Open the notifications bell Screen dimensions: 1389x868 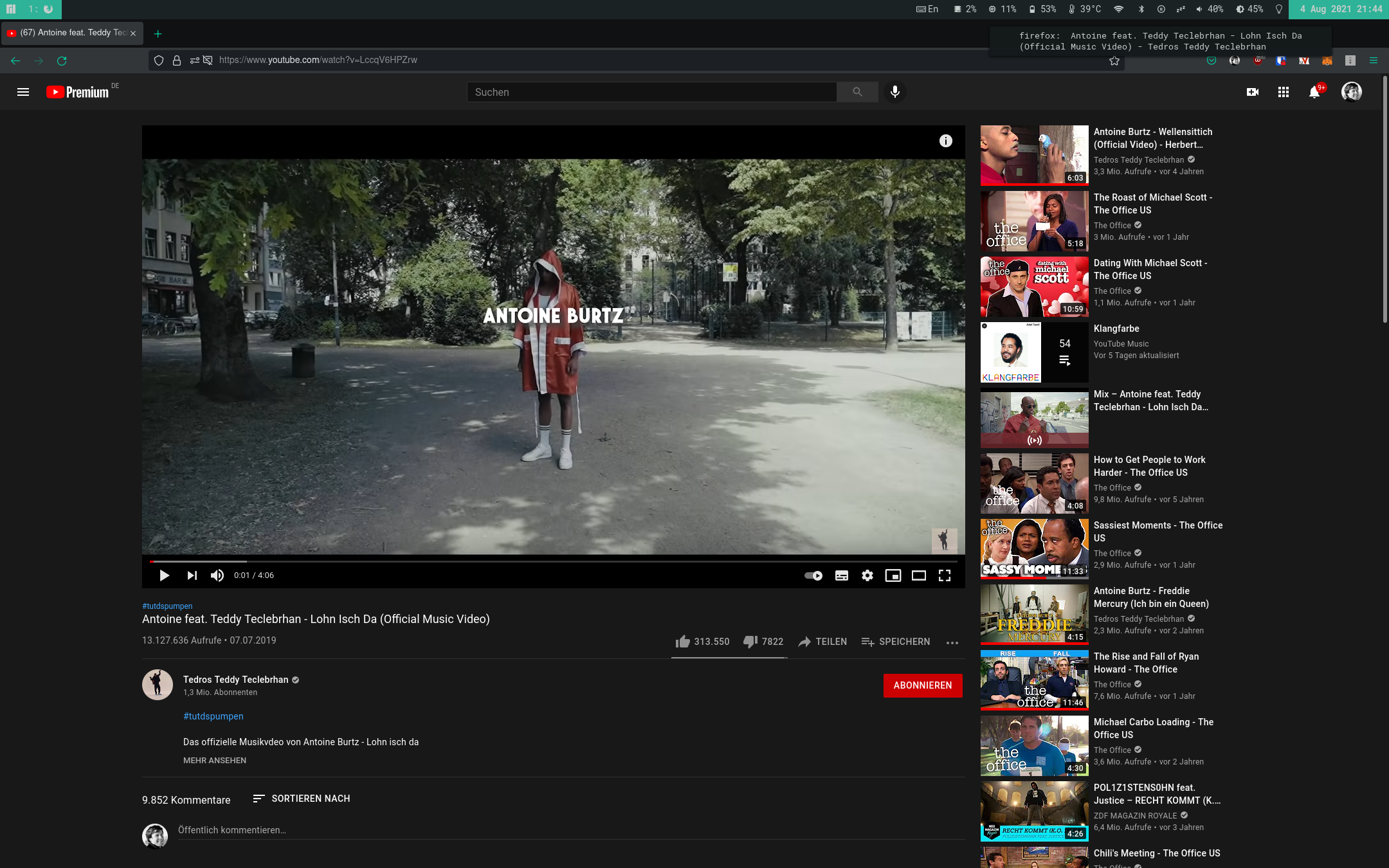pyautogui.click(x=1314, y=92)
